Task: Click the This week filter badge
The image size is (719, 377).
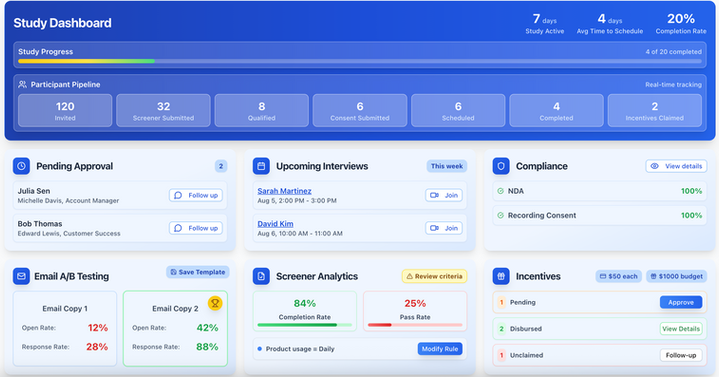Action: pyautogui.click(x=447, y=166)
